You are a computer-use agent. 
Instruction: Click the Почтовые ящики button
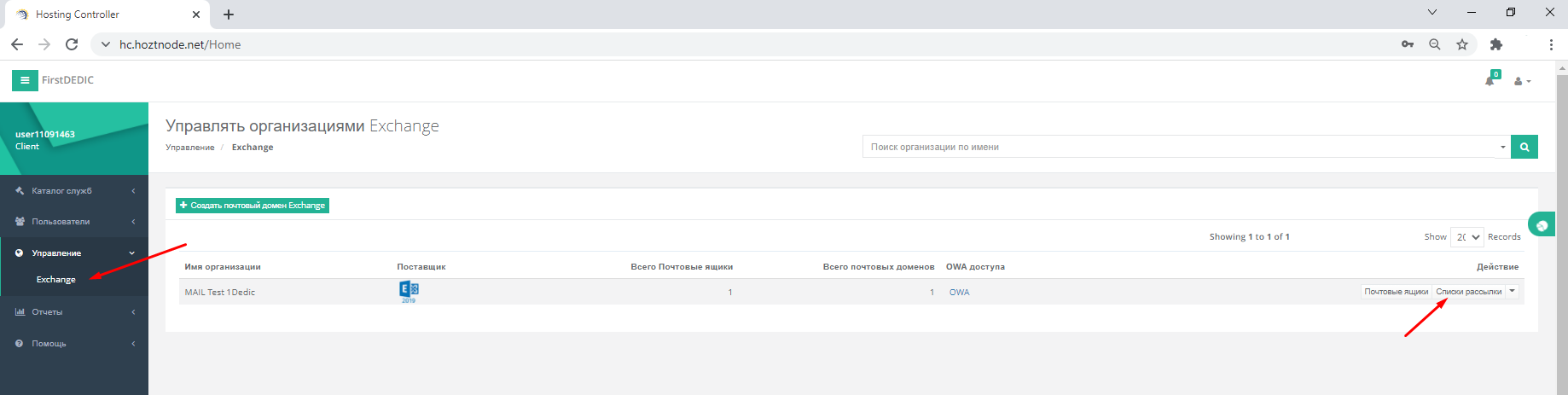tap(1396, 292)
